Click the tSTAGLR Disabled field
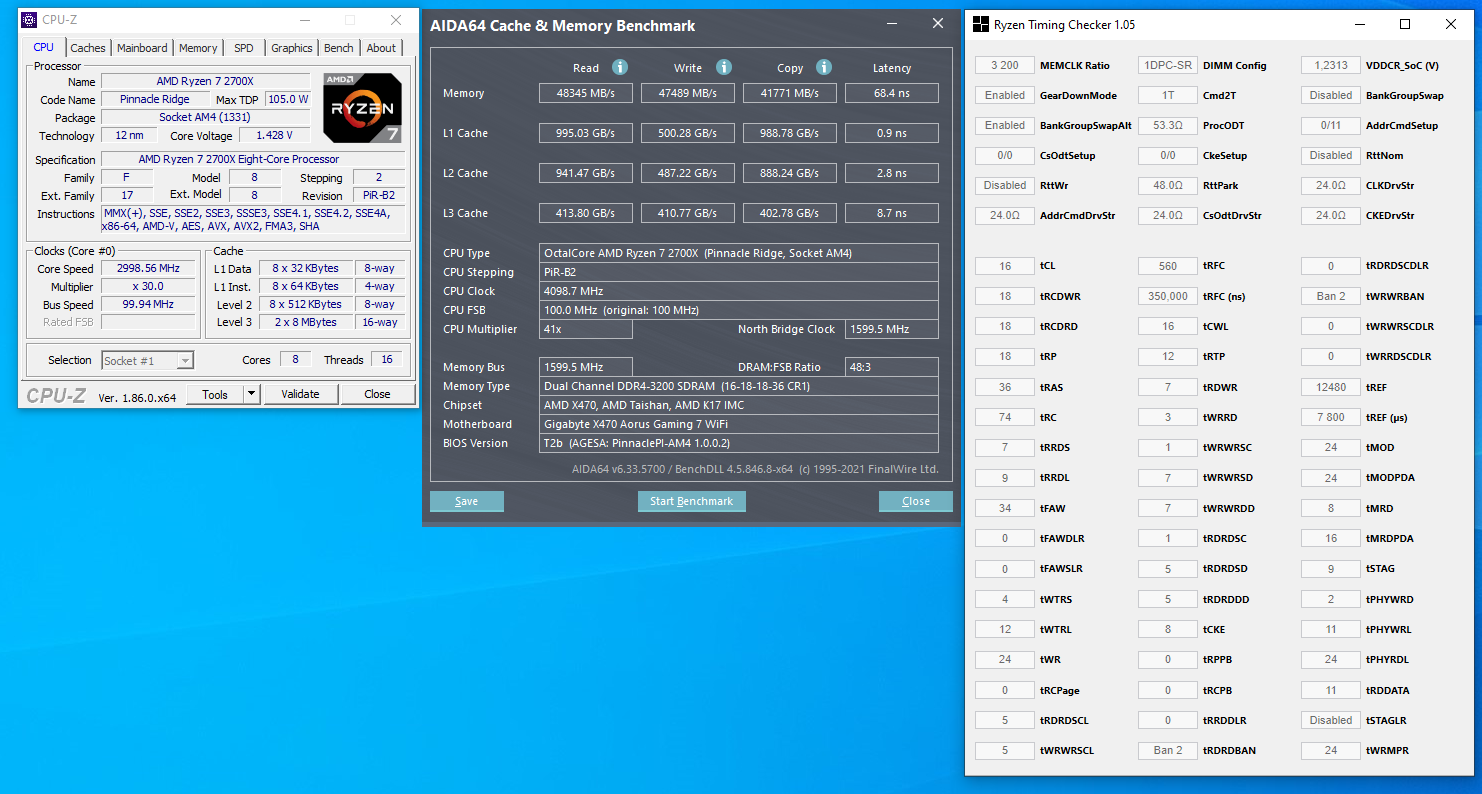The height and width of the screenshot is (794, 1482). [1331, 720]
